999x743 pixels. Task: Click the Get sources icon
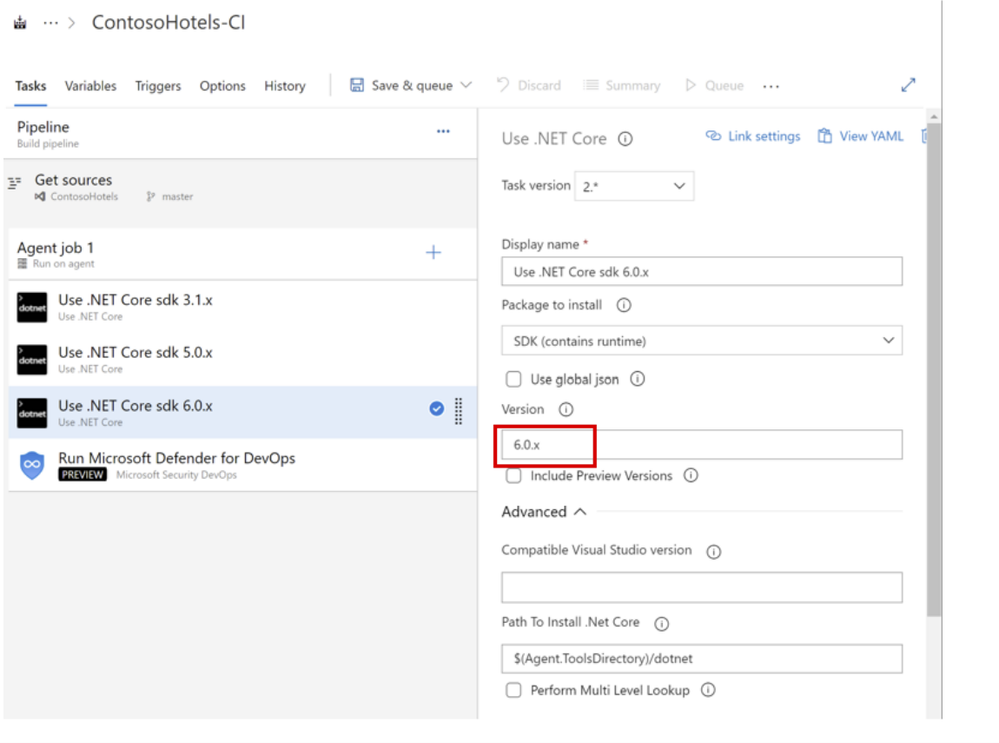[x=15, y=184]
